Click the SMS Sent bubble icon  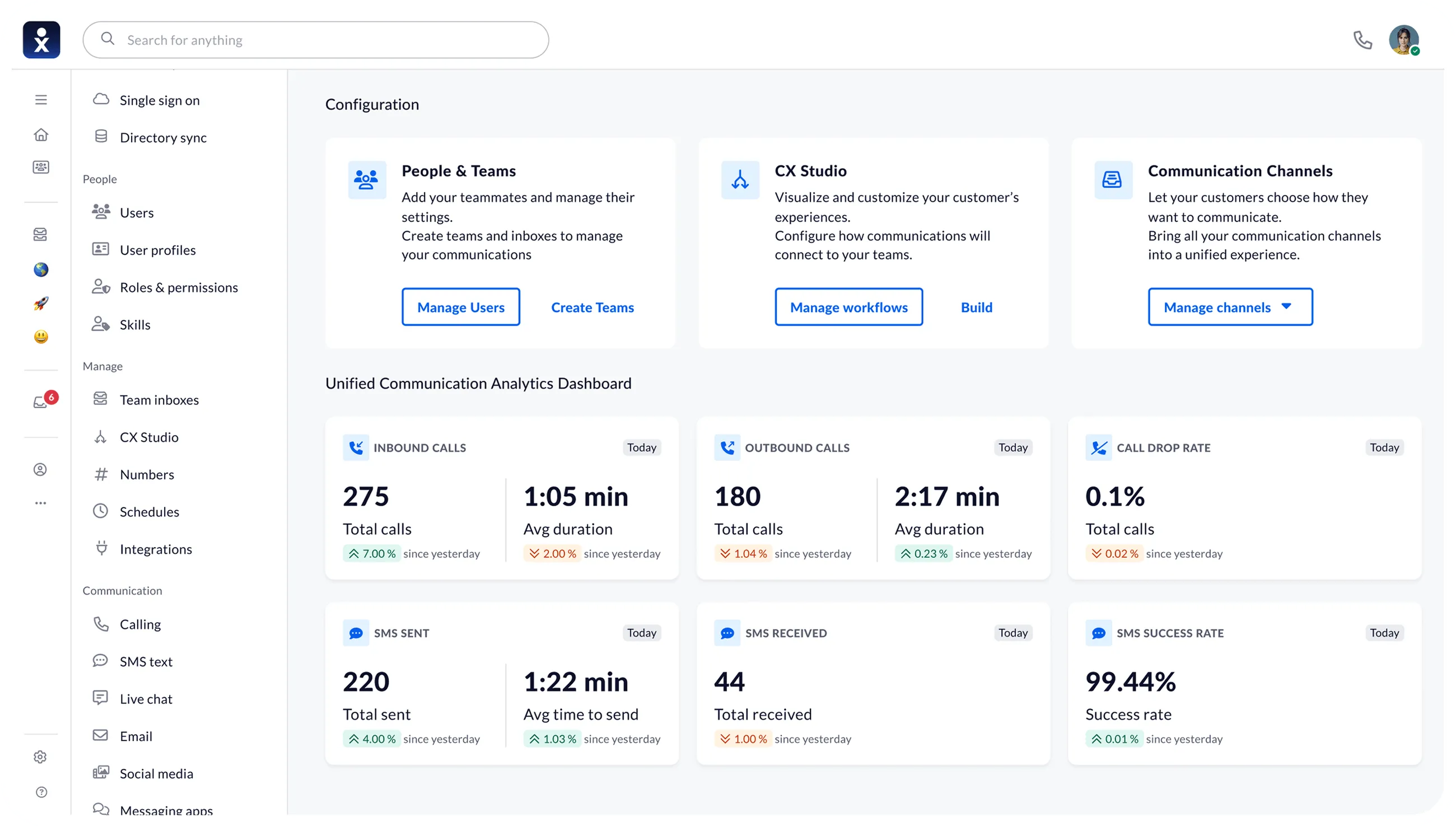point(356,633)
